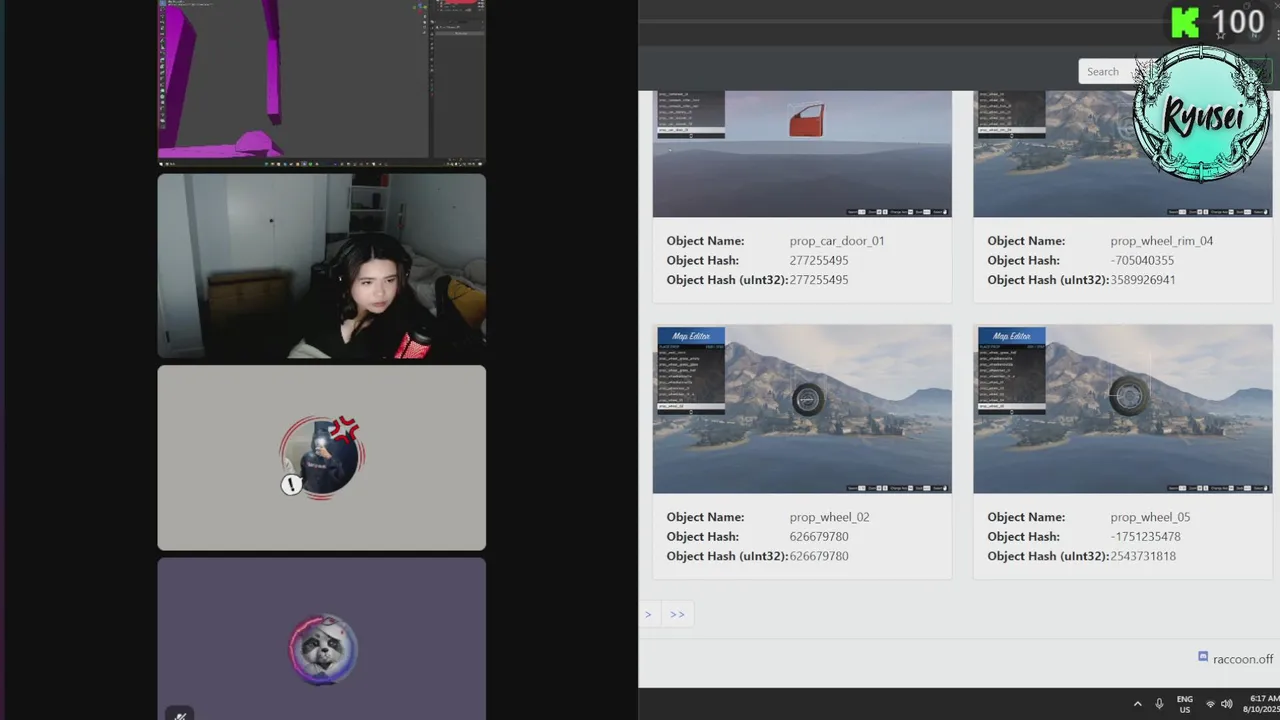This screenshot has height=720, width=1280.
Task: Jump to last page with double arrow
Action: [x=677, y=614]
